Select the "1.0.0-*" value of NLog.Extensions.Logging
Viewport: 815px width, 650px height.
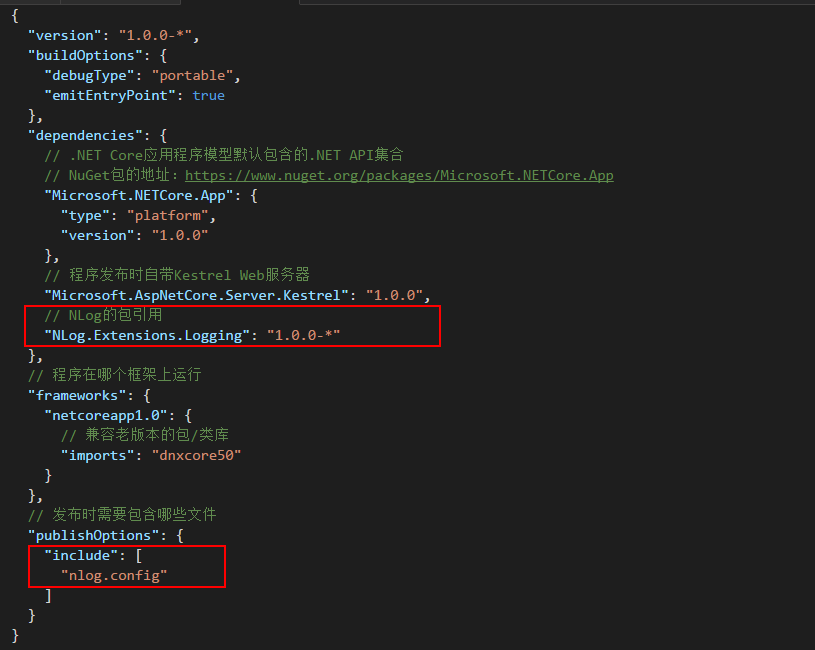pos(304,336)
